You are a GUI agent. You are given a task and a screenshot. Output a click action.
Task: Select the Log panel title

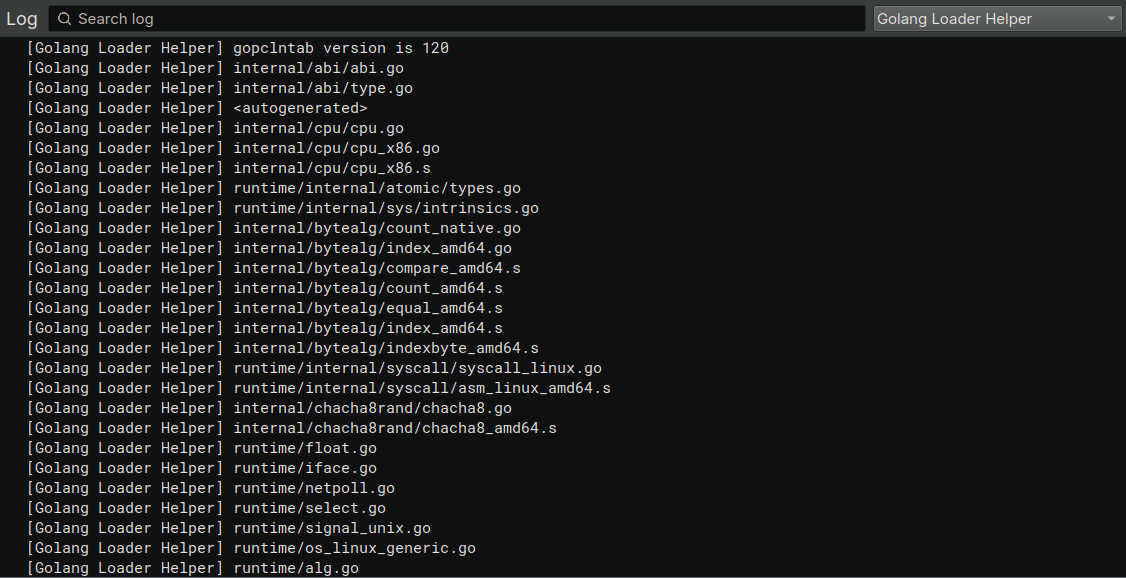(x=22, y=19)
